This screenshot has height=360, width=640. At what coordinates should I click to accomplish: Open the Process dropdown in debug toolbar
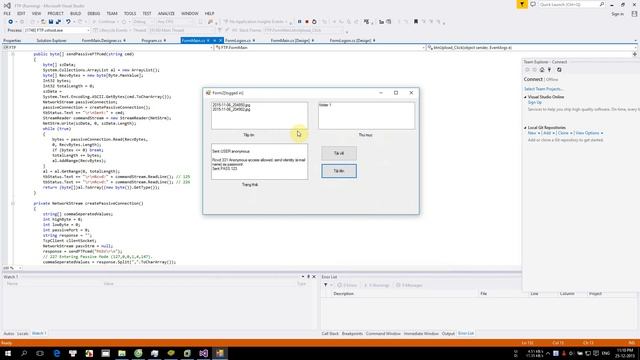pyautogui.click(x=57, y=30)
